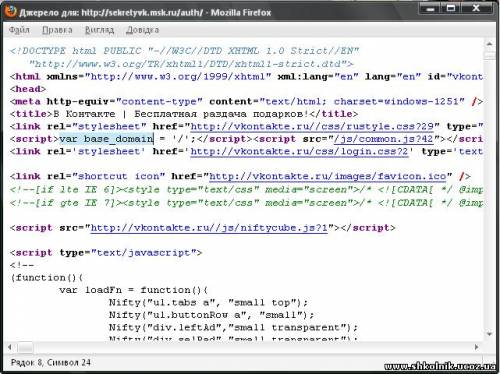Image resolution: width=500 pixels, height=374 pixels.
Task: Open the Вигляд menu
Action: (99, 30)
